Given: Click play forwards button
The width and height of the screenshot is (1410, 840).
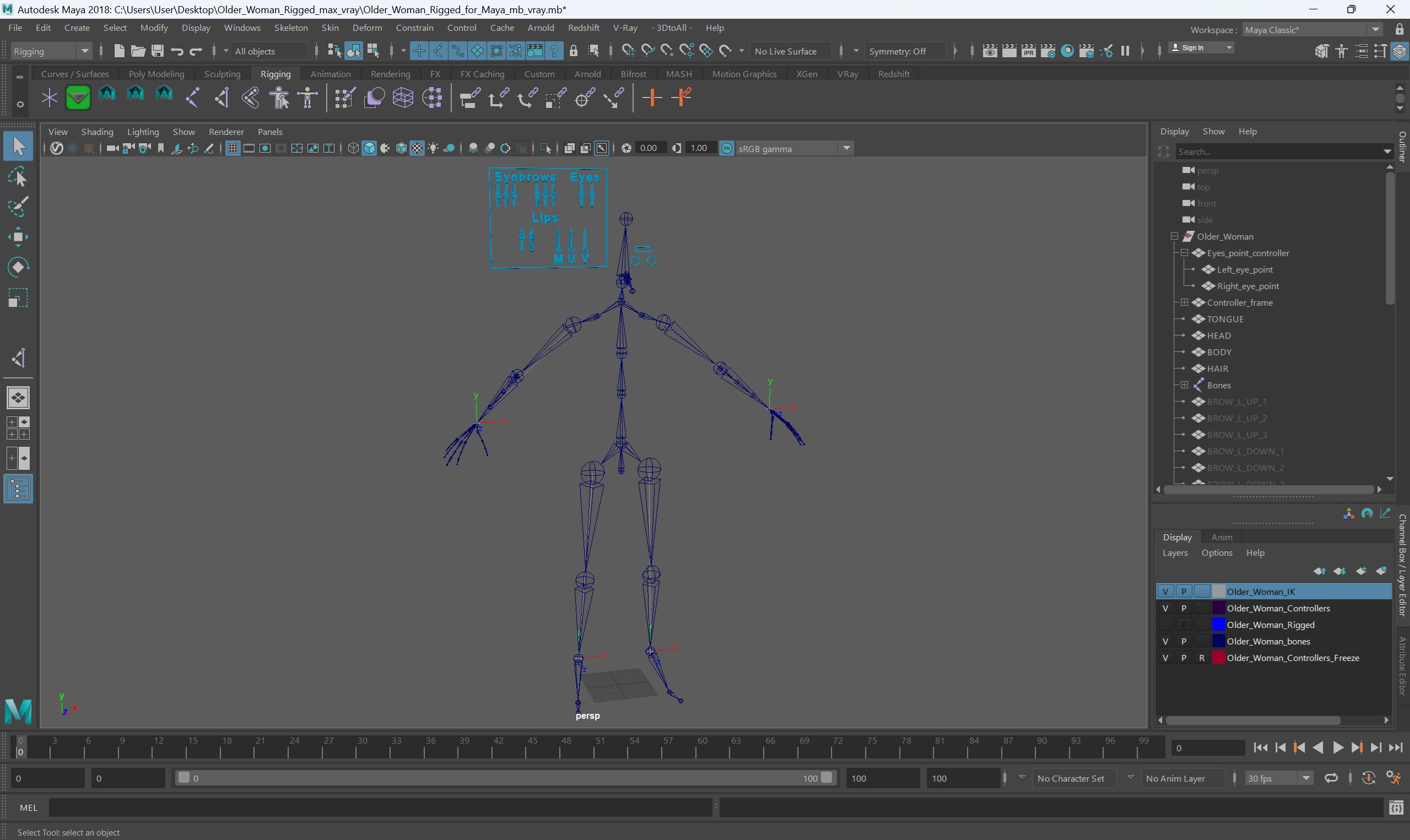Looking at the screenshot, I should [x=1338, y=747].
